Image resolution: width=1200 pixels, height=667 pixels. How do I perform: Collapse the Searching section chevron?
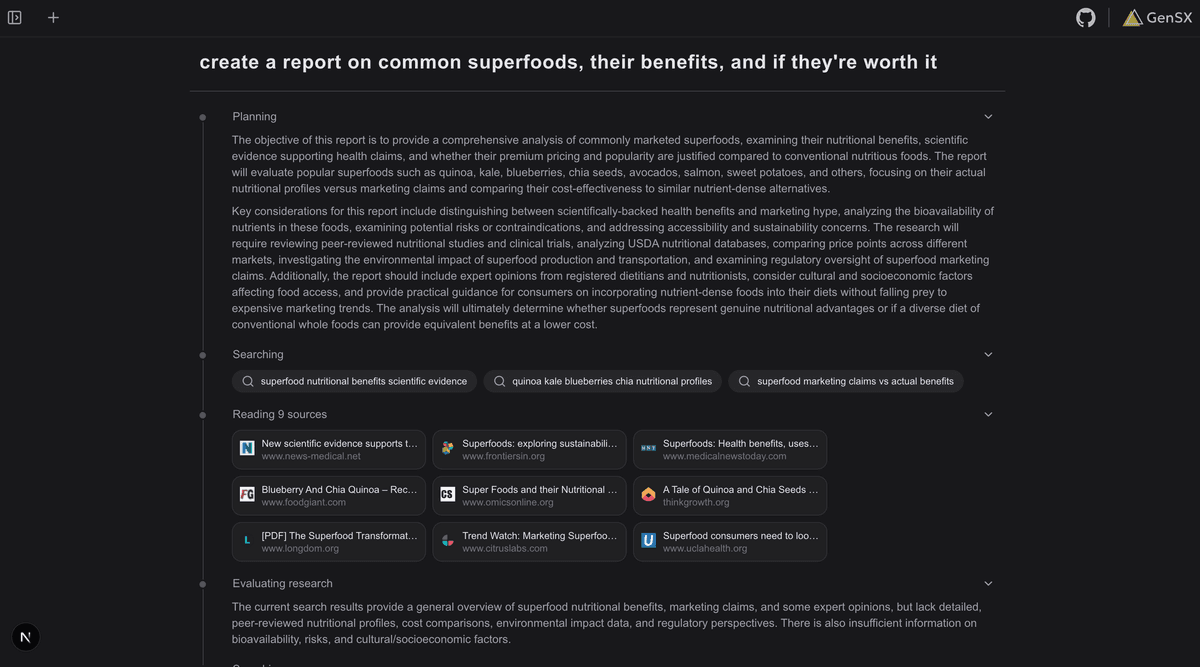pos(988,355)
